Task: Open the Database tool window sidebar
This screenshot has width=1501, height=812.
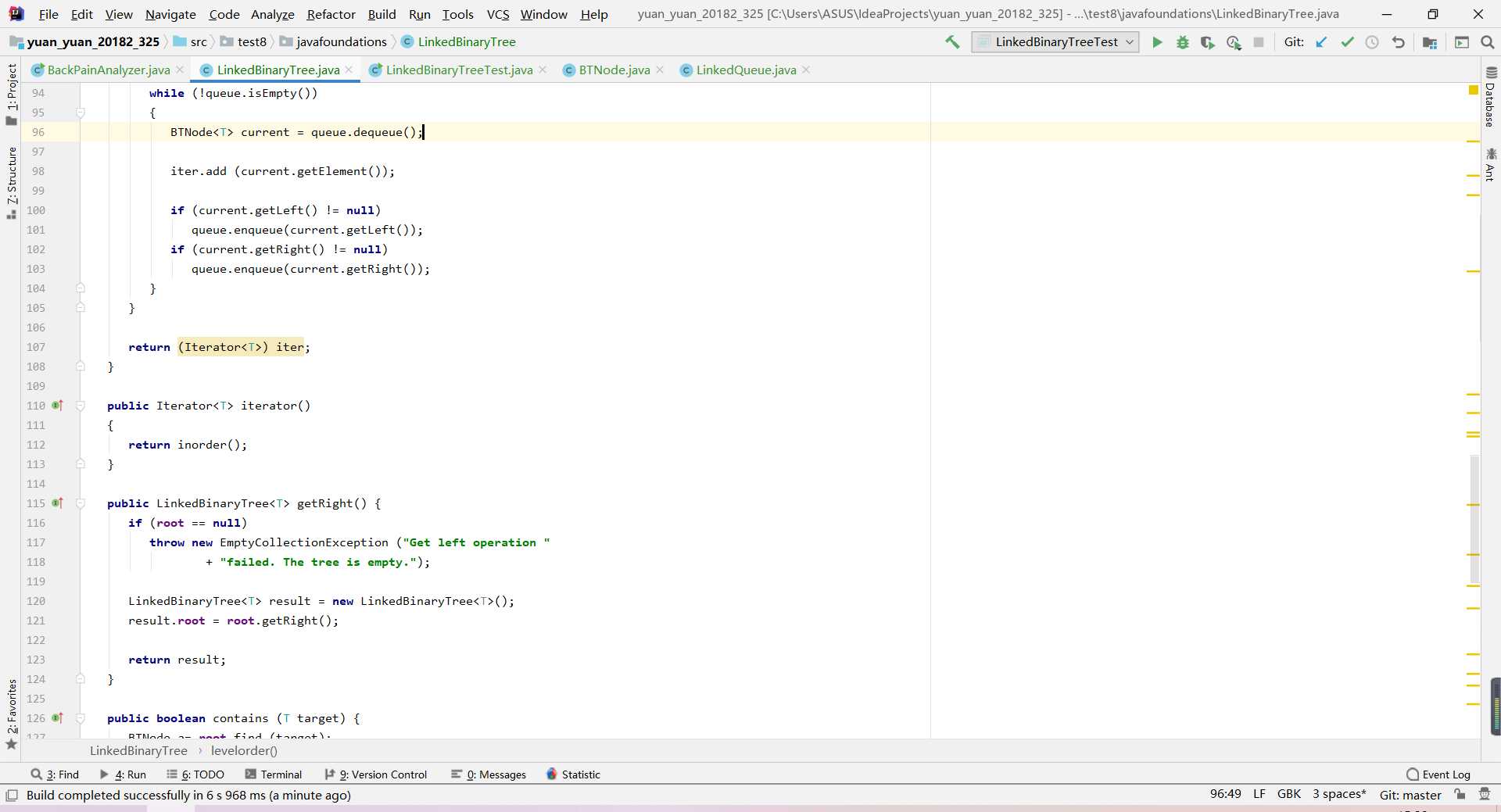Action: [x=1490, y=97]
